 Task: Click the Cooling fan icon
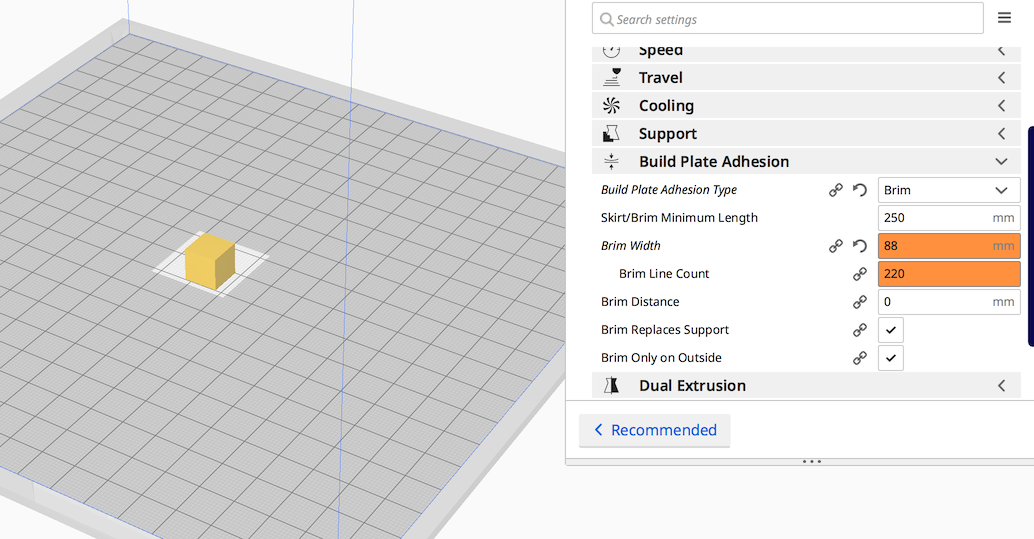click(611, 106)
